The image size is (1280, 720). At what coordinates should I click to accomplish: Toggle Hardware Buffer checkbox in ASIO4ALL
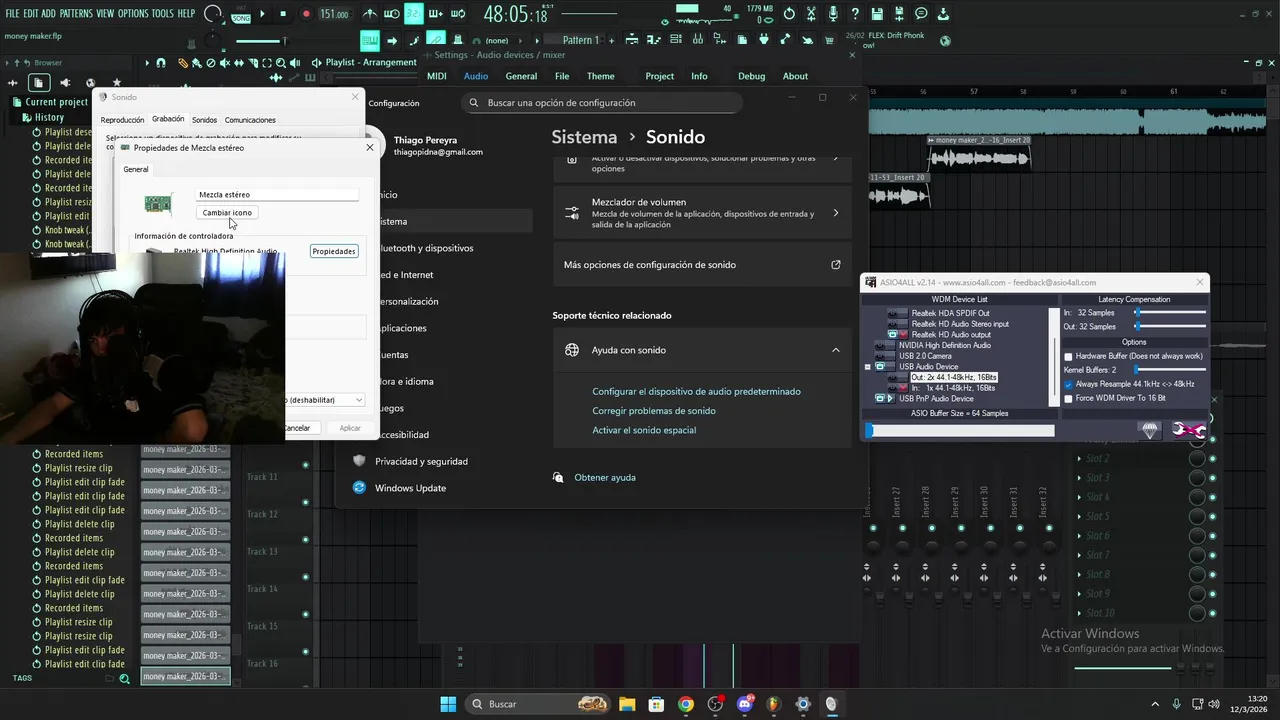tap(1069, 356)
